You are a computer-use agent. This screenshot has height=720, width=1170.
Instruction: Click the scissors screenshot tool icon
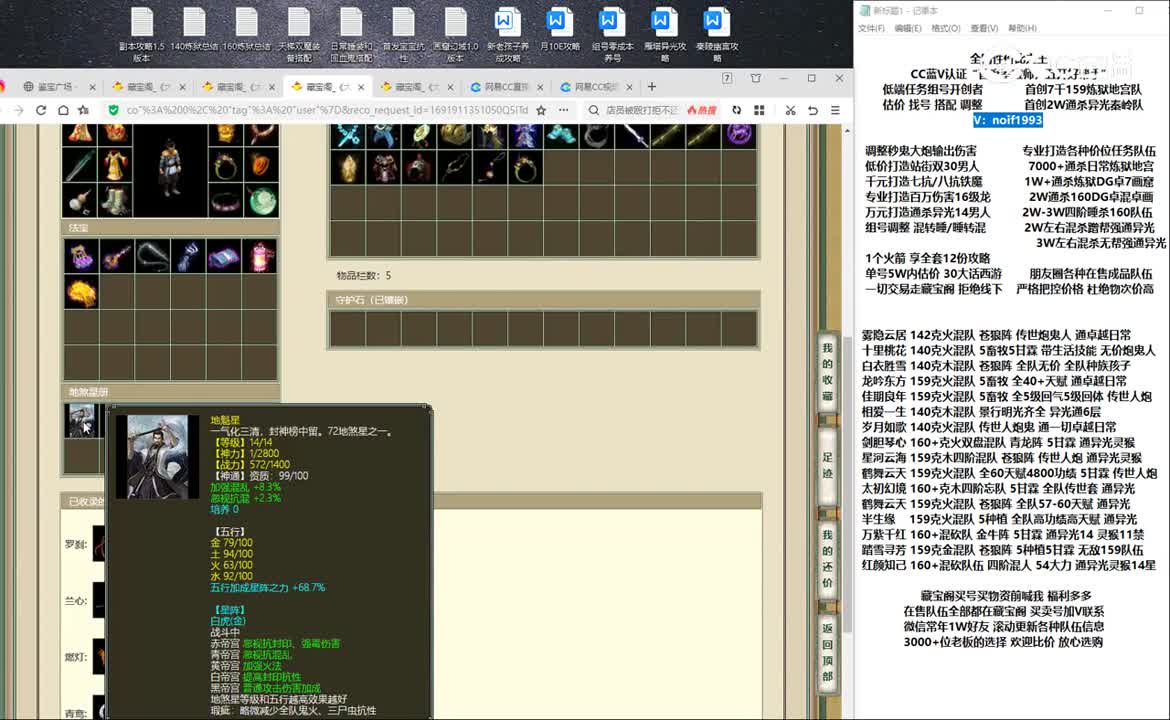[x=790, y=110]
